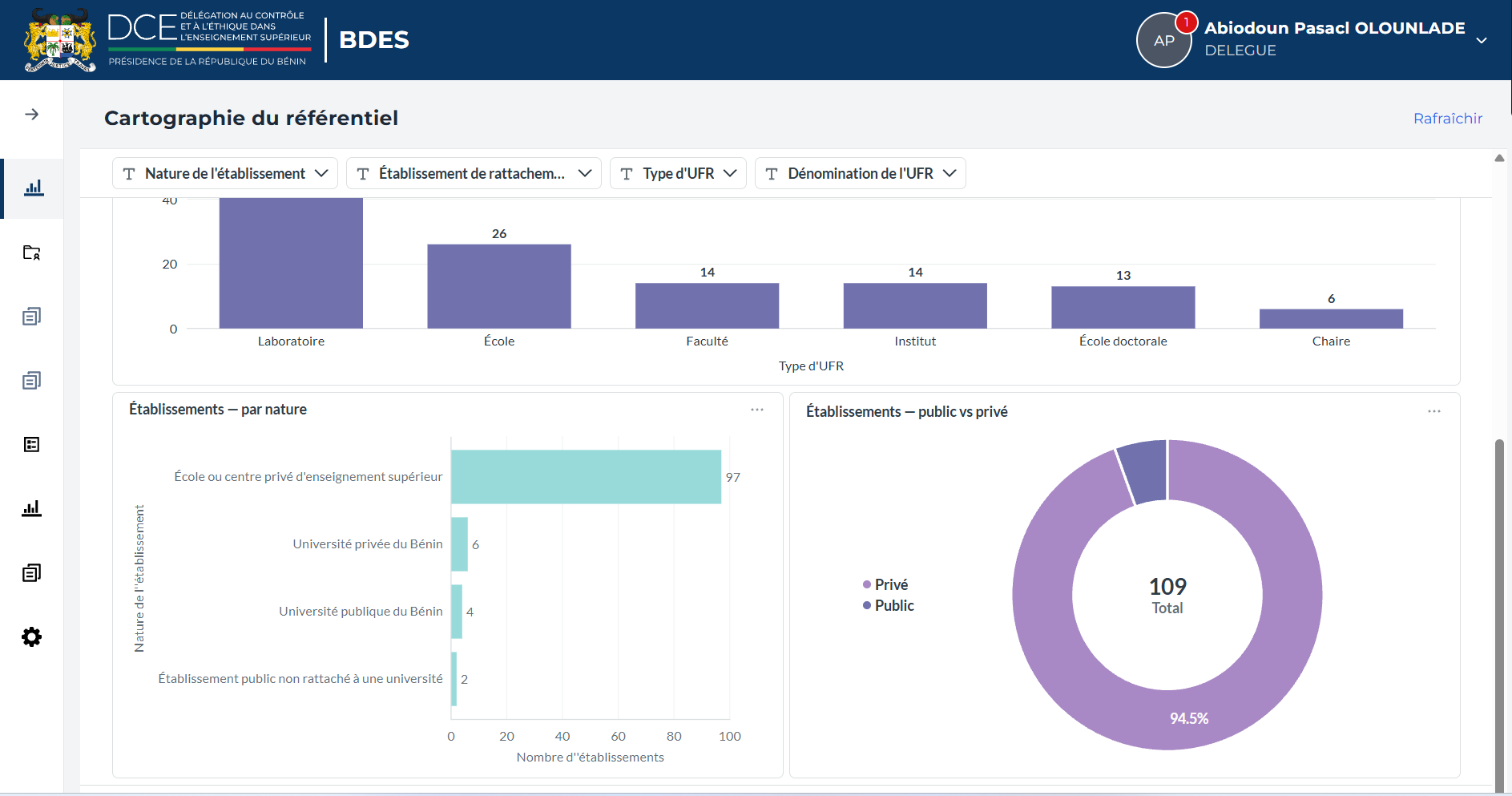
Task: Click the AP avatar with notification badge
Action: click(1164, 40)
